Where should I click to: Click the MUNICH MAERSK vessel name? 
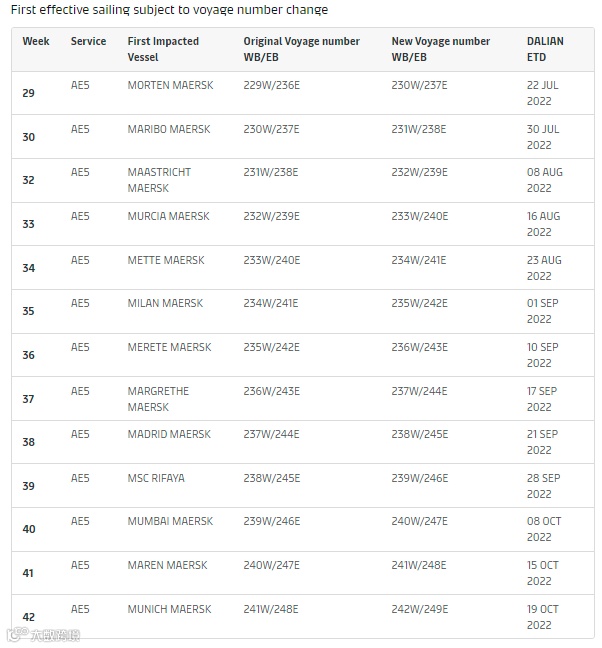point(169,609)
